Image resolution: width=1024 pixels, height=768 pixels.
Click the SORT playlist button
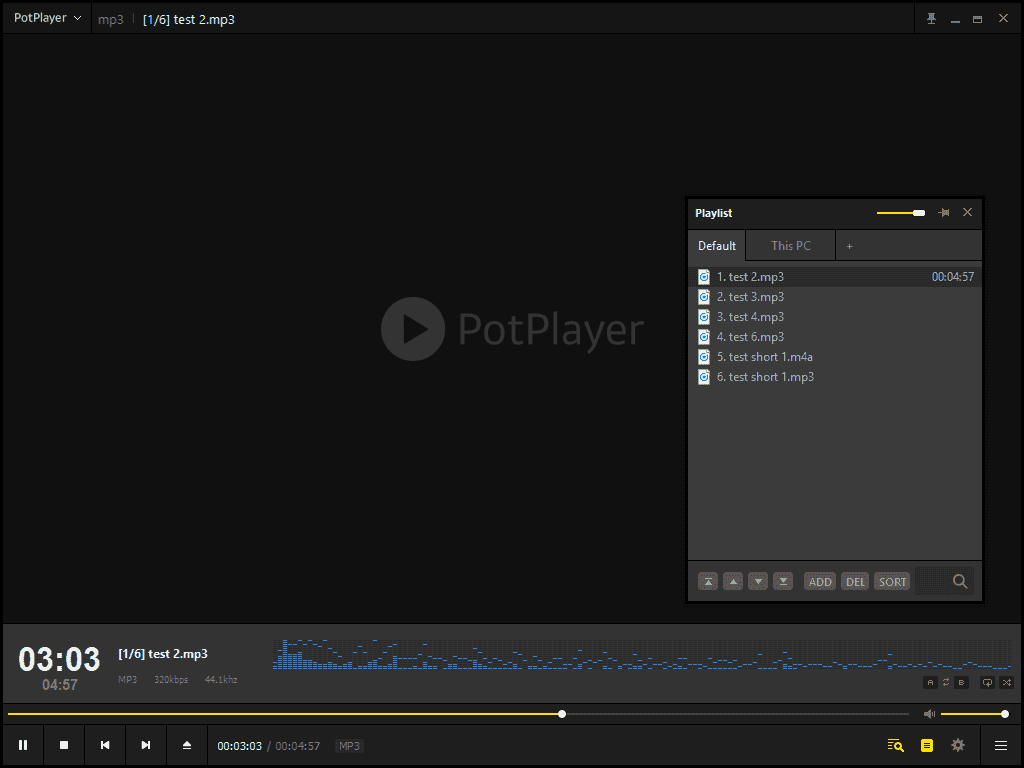coord(891,581)
